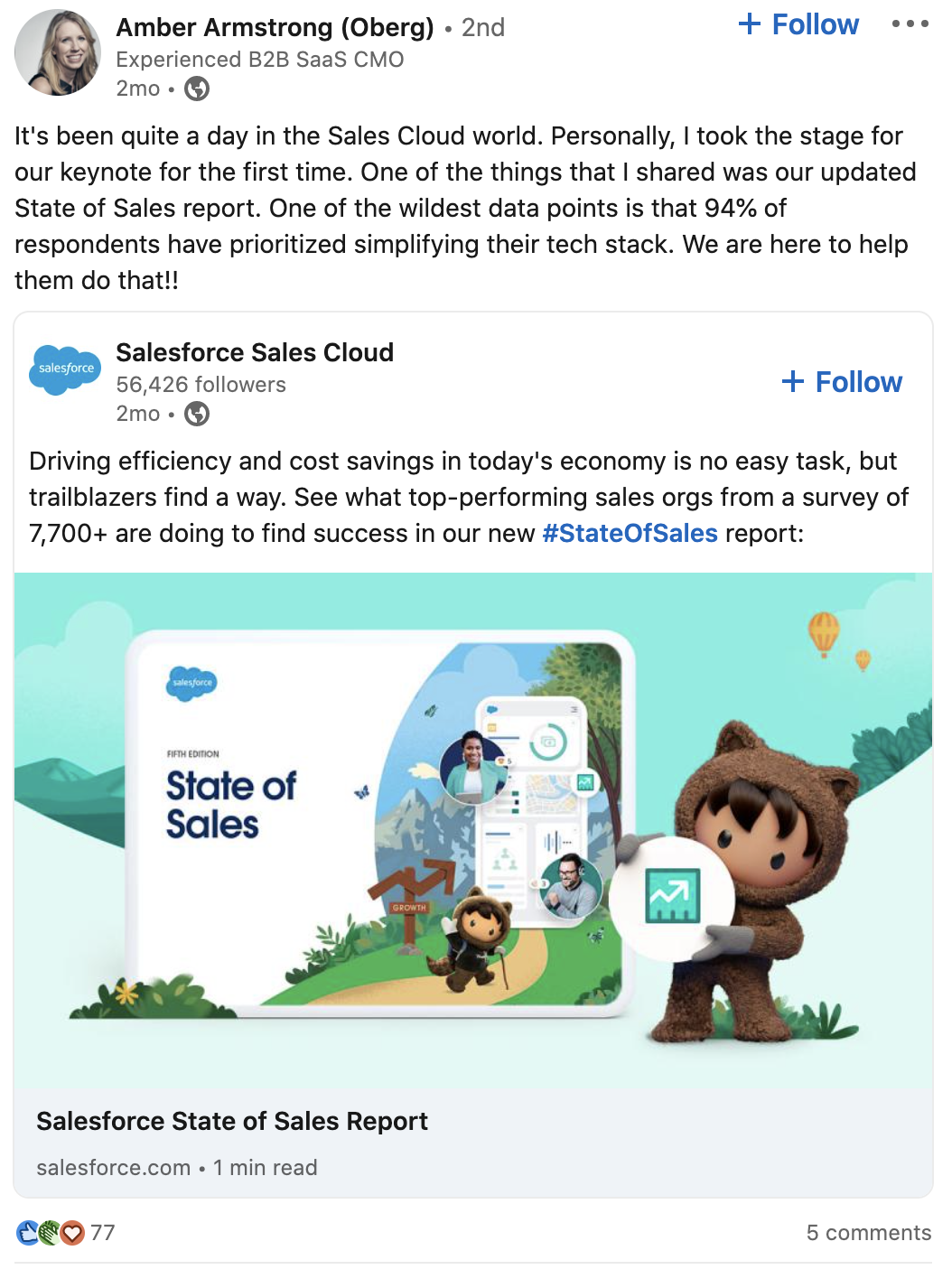This screenshot has width=952, height=1288.
Task: Follow Amber Armstrong (Oberg)
Action: coord(798,24)
